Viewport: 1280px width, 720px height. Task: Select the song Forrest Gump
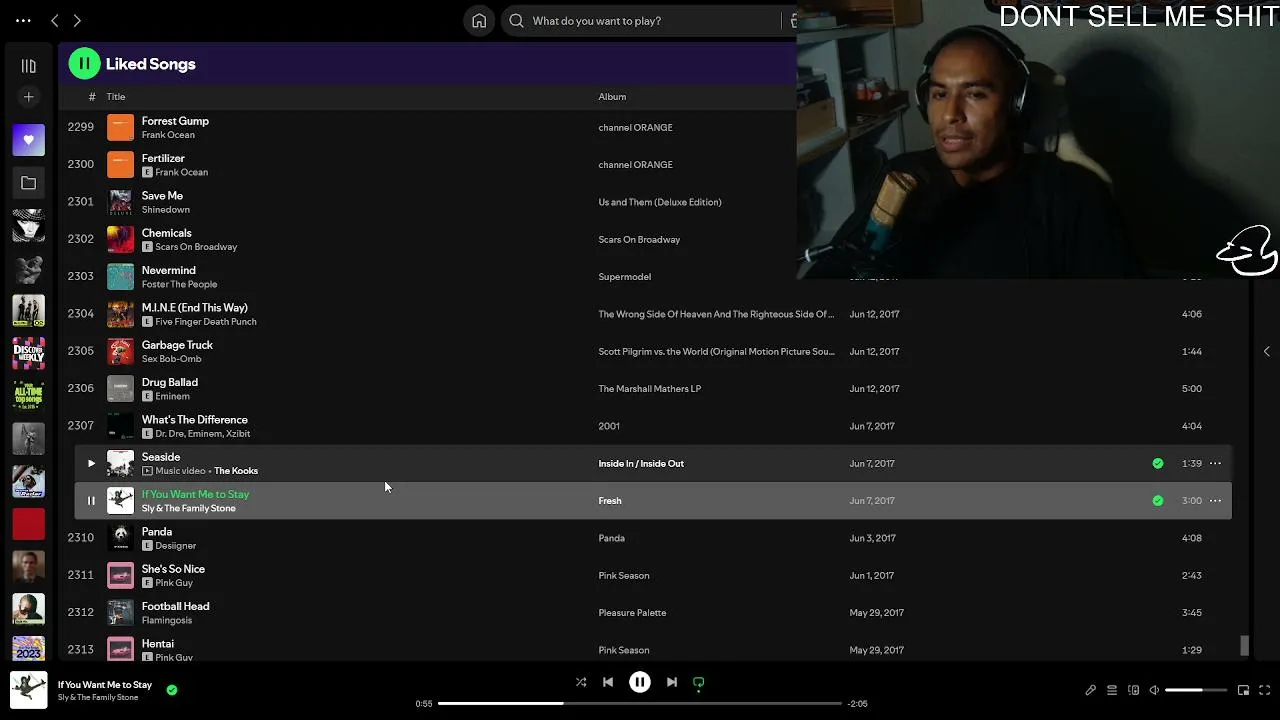click(175, 121)
